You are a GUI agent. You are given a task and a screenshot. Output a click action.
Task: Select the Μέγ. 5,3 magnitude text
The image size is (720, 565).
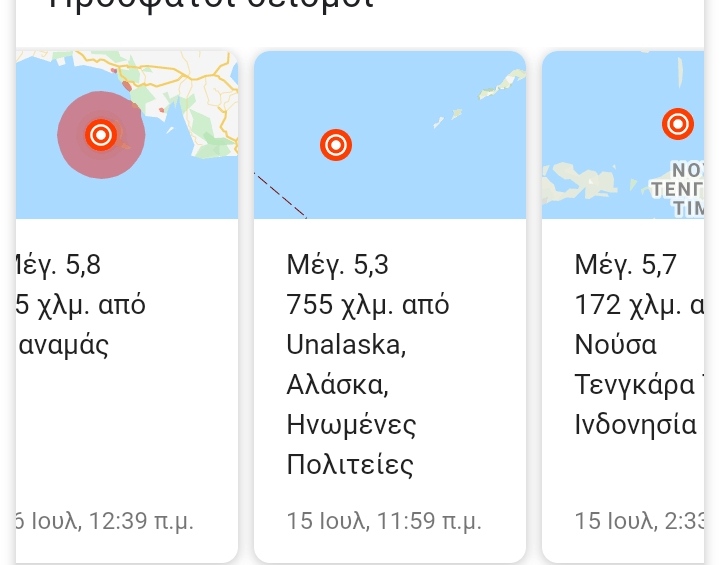click(338, 265)
